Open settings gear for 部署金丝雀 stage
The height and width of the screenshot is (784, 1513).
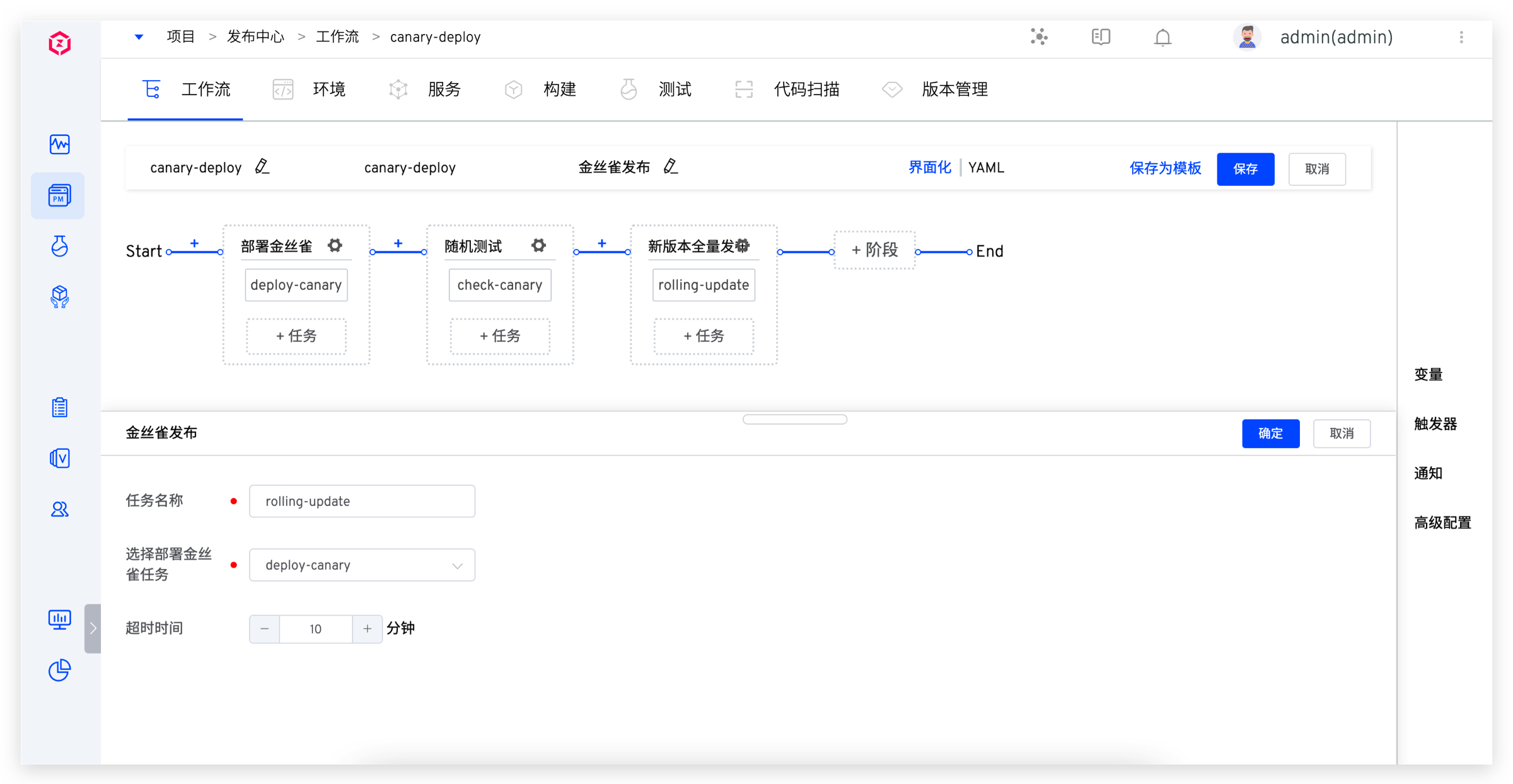click(x=335, y=246)
